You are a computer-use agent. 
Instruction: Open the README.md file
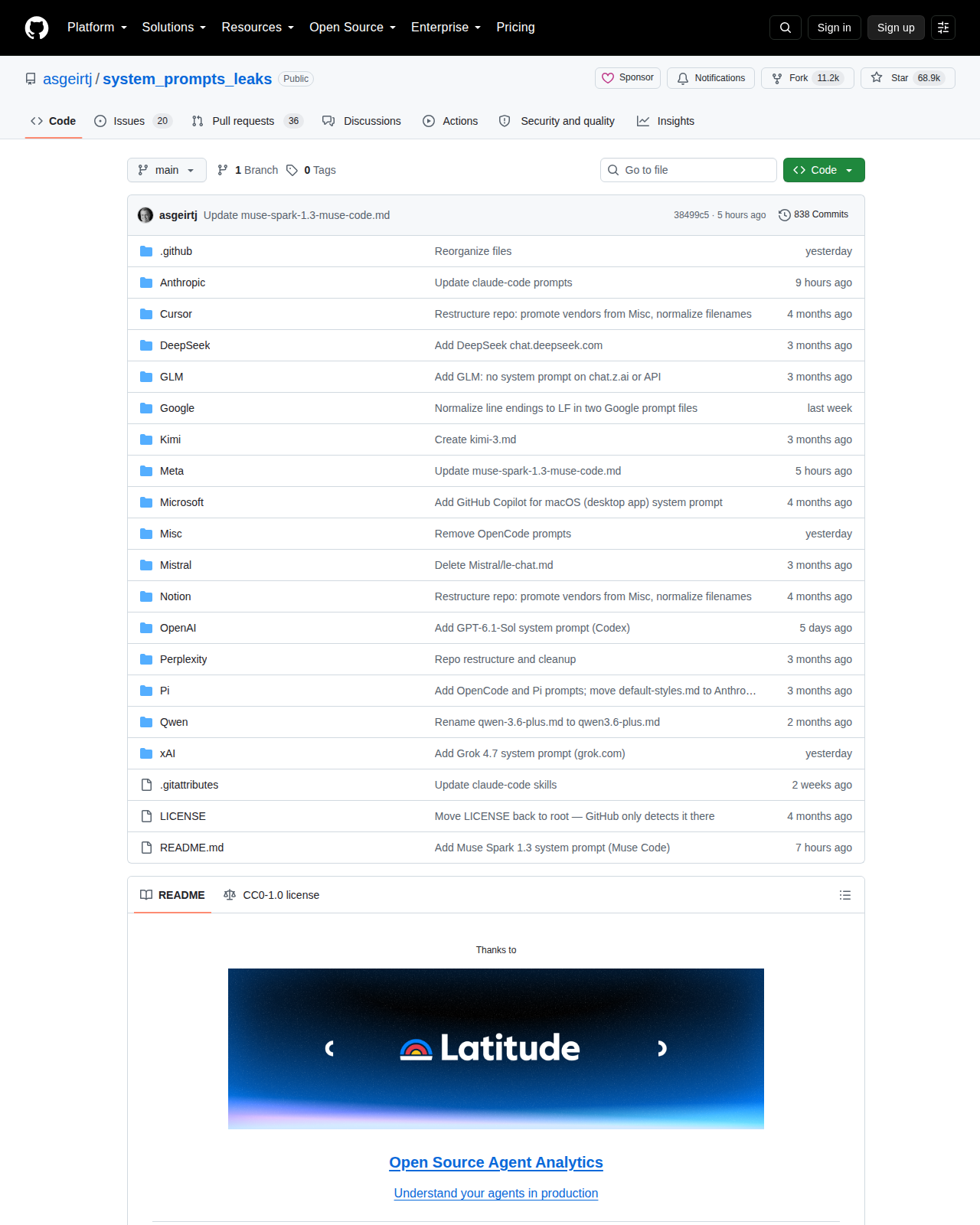pyautogui.click(x=191, y=848)
